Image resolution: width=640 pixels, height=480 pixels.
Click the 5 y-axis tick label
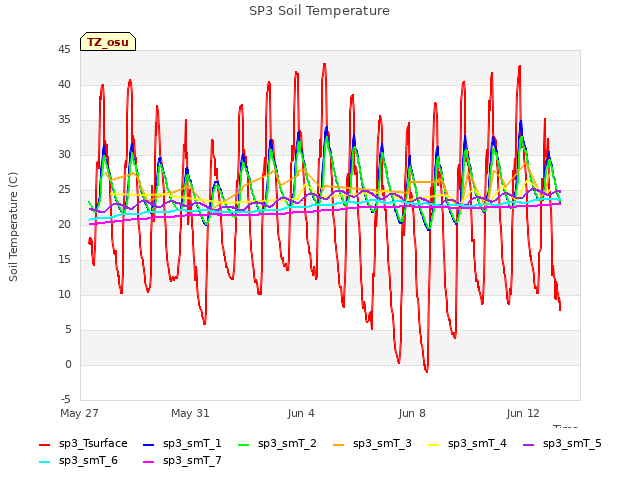68,329
